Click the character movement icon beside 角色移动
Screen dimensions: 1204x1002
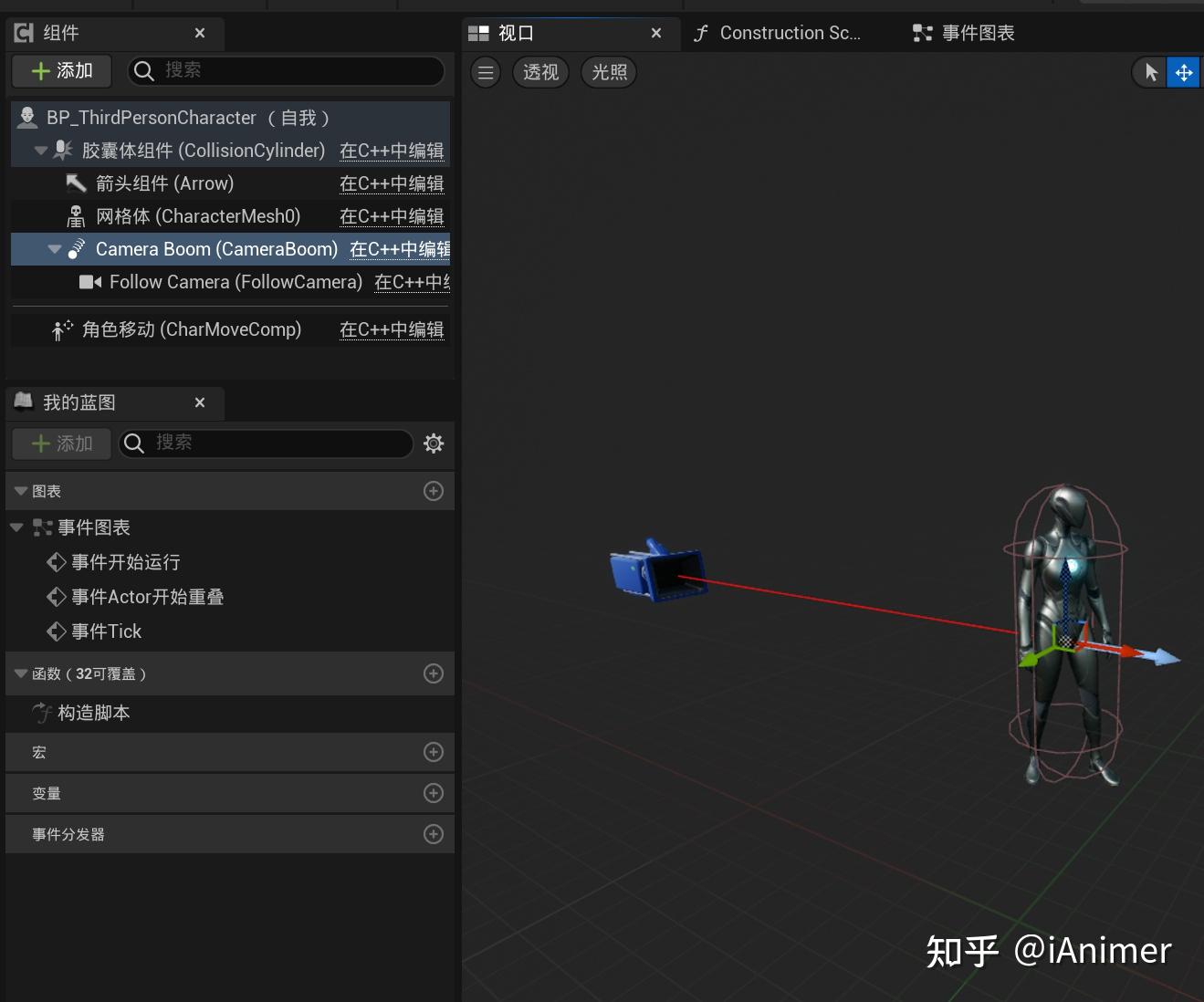click(63, 329)
